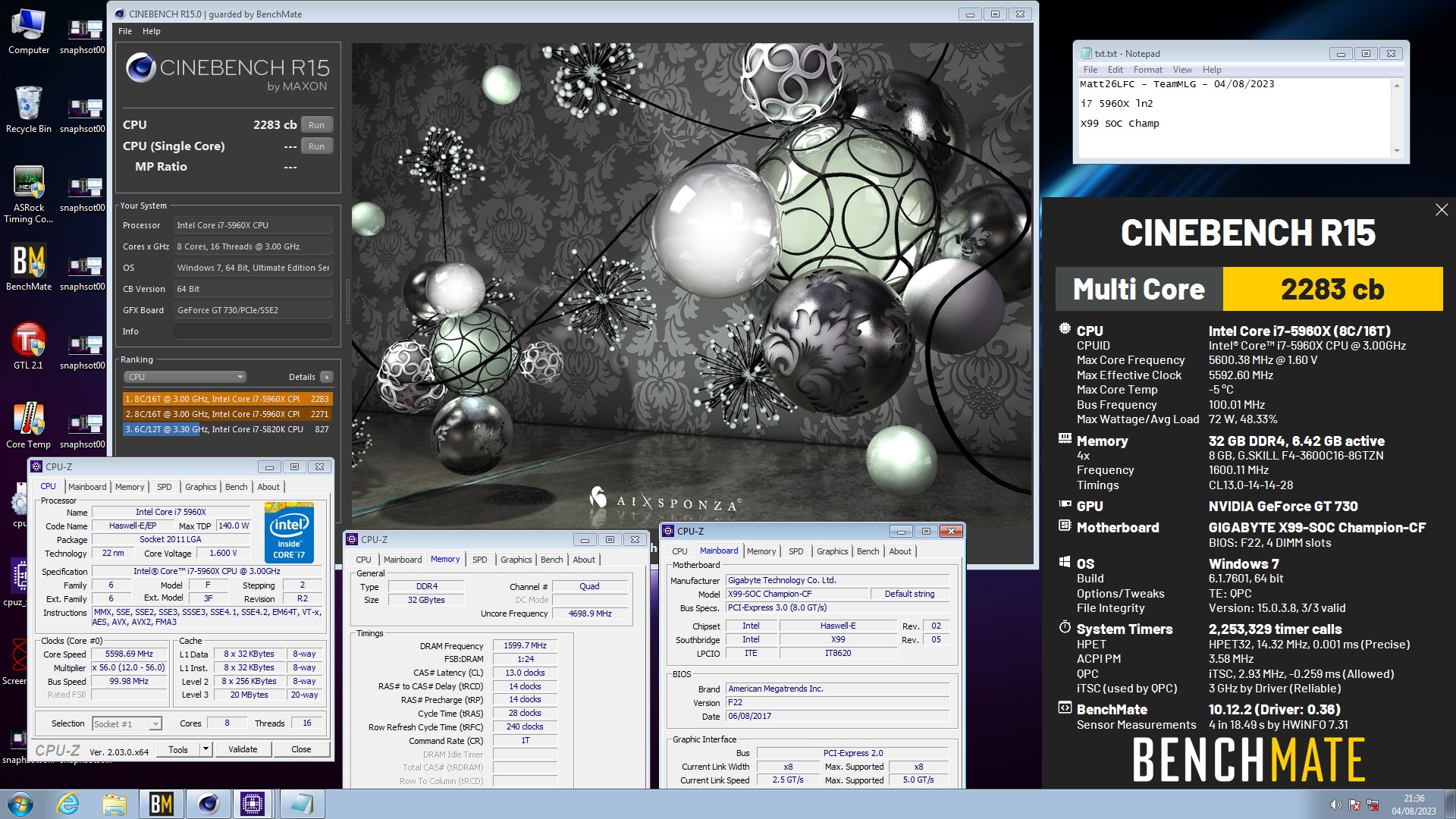Run the CPU multi-core benchmark
Viewport: 1456px width, 819px height.
pos(317,125)
